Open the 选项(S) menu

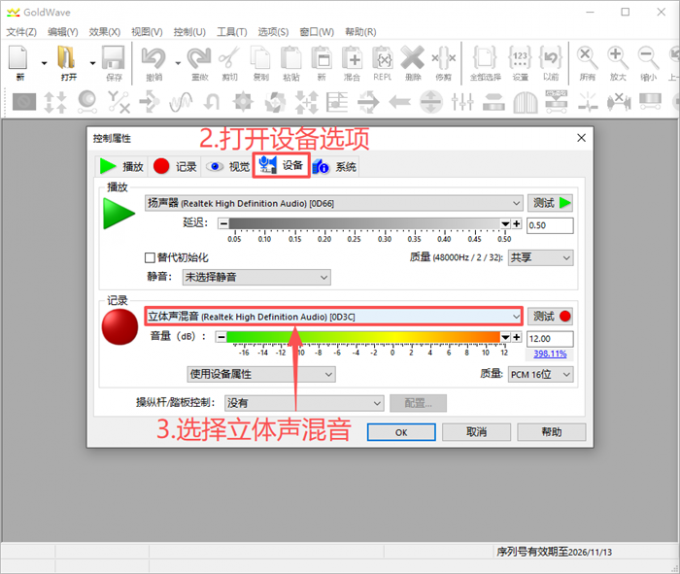click(x=273, y=32)
